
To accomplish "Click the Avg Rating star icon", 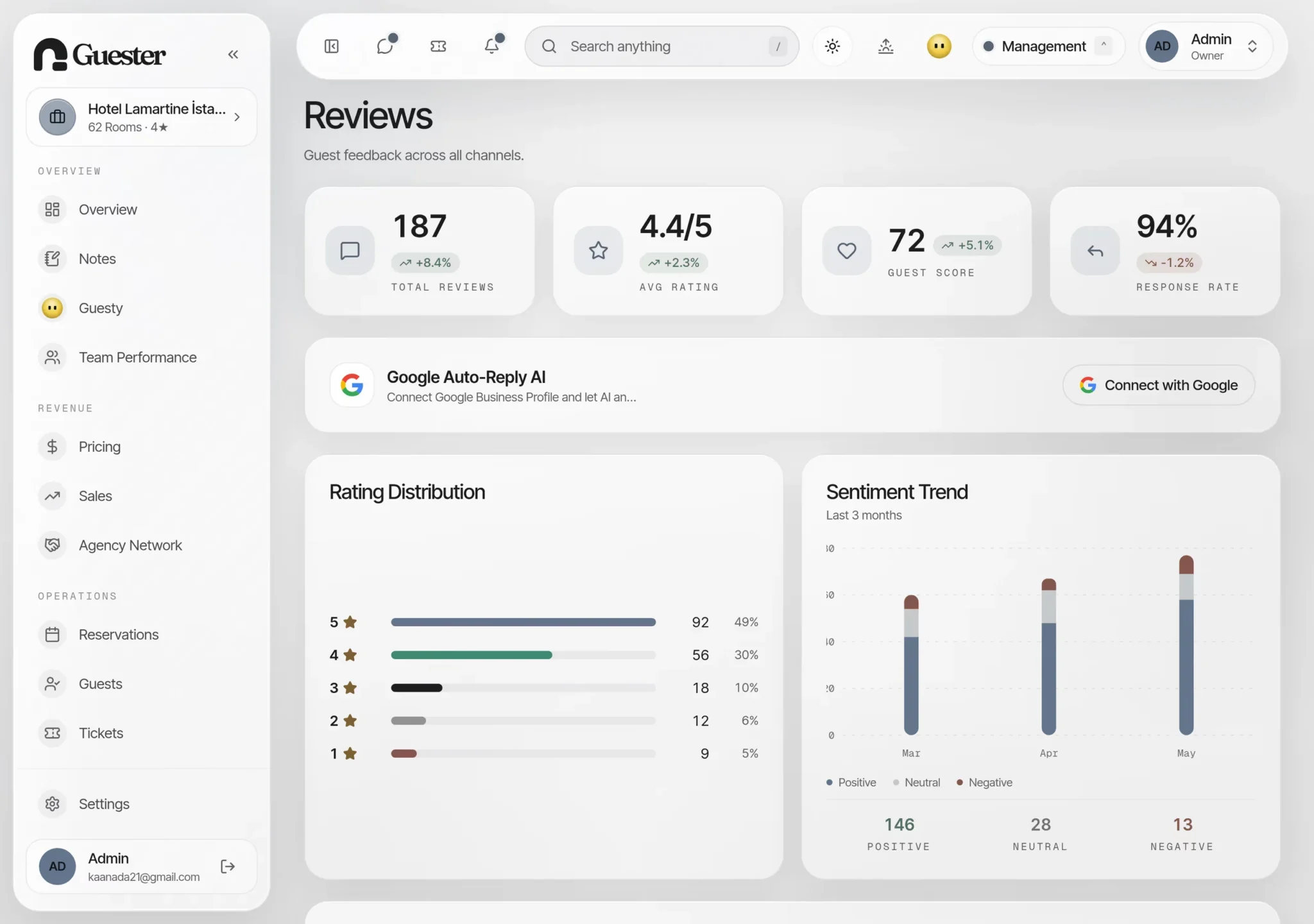I will coord(599,251).
